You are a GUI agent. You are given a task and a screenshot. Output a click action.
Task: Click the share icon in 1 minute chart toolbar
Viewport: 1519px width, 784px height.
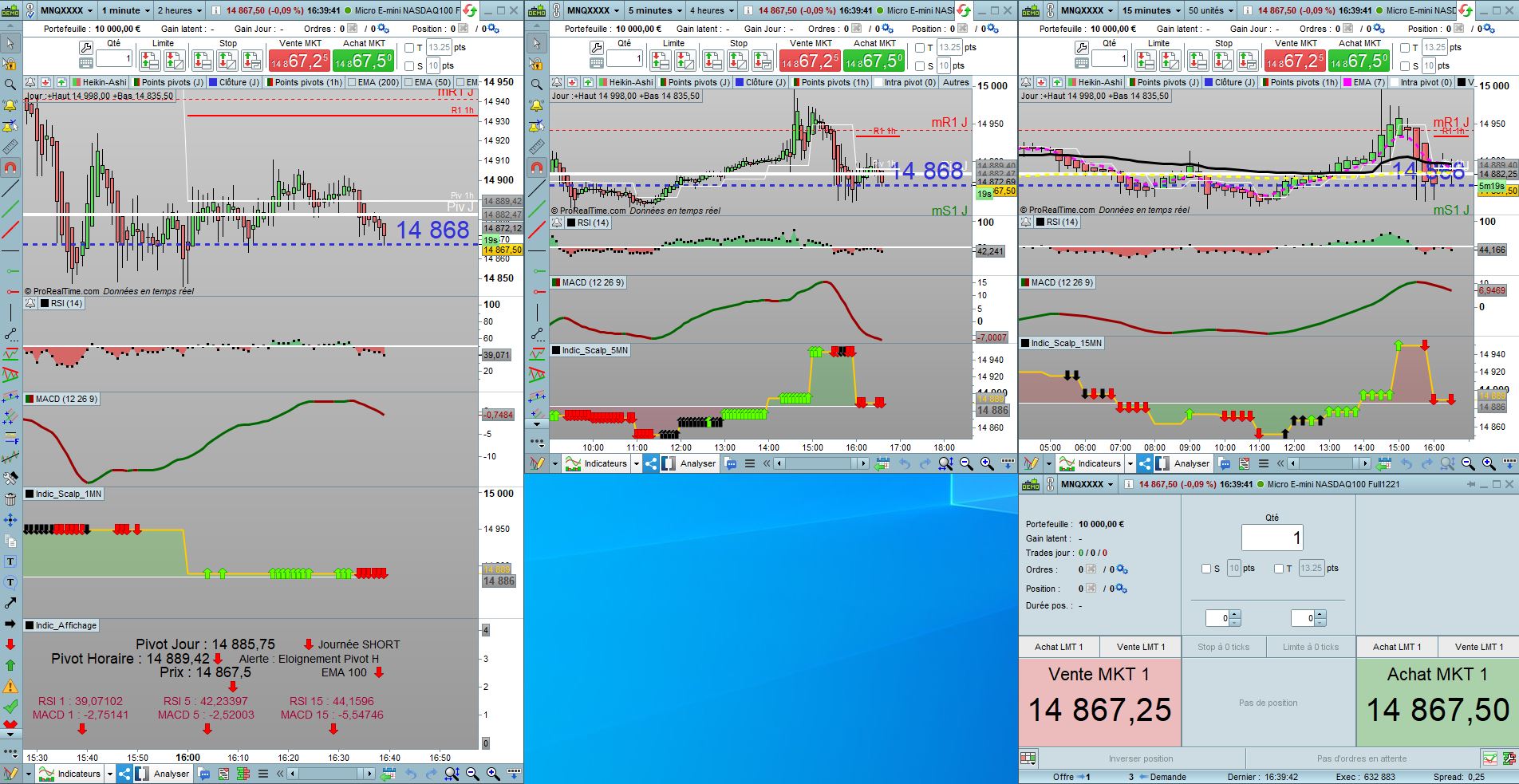pos(124,774)
